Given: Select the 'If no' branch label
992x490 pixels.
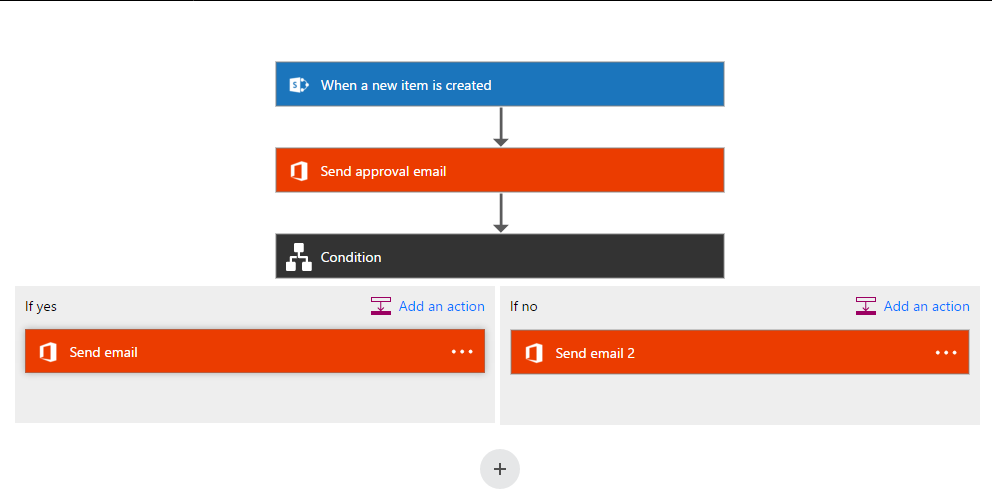Looking at the screenshot, I should coord(524,307).
